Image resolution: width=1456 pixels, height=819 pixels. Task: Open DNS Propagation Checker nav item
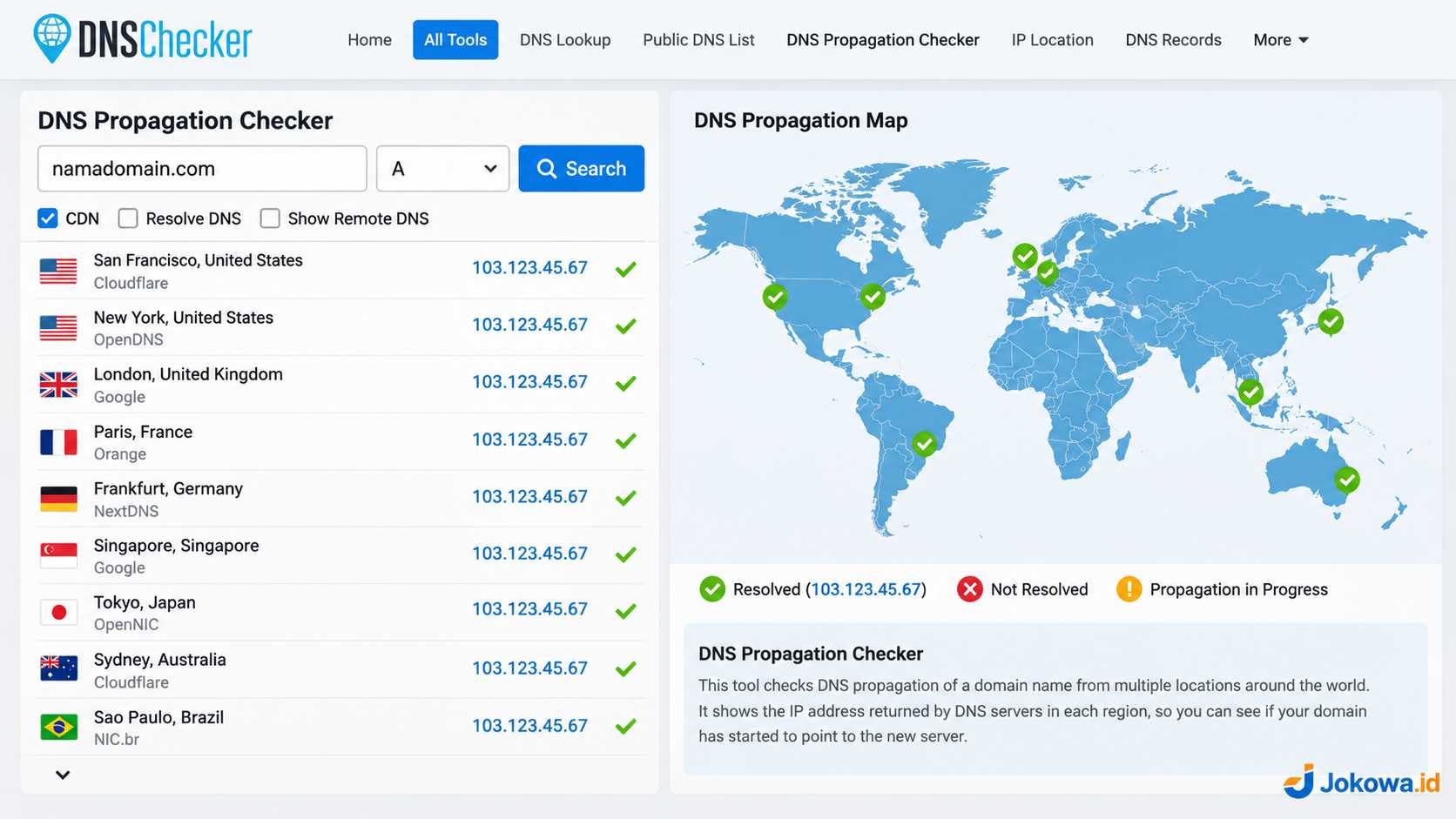tap(883, 40)
